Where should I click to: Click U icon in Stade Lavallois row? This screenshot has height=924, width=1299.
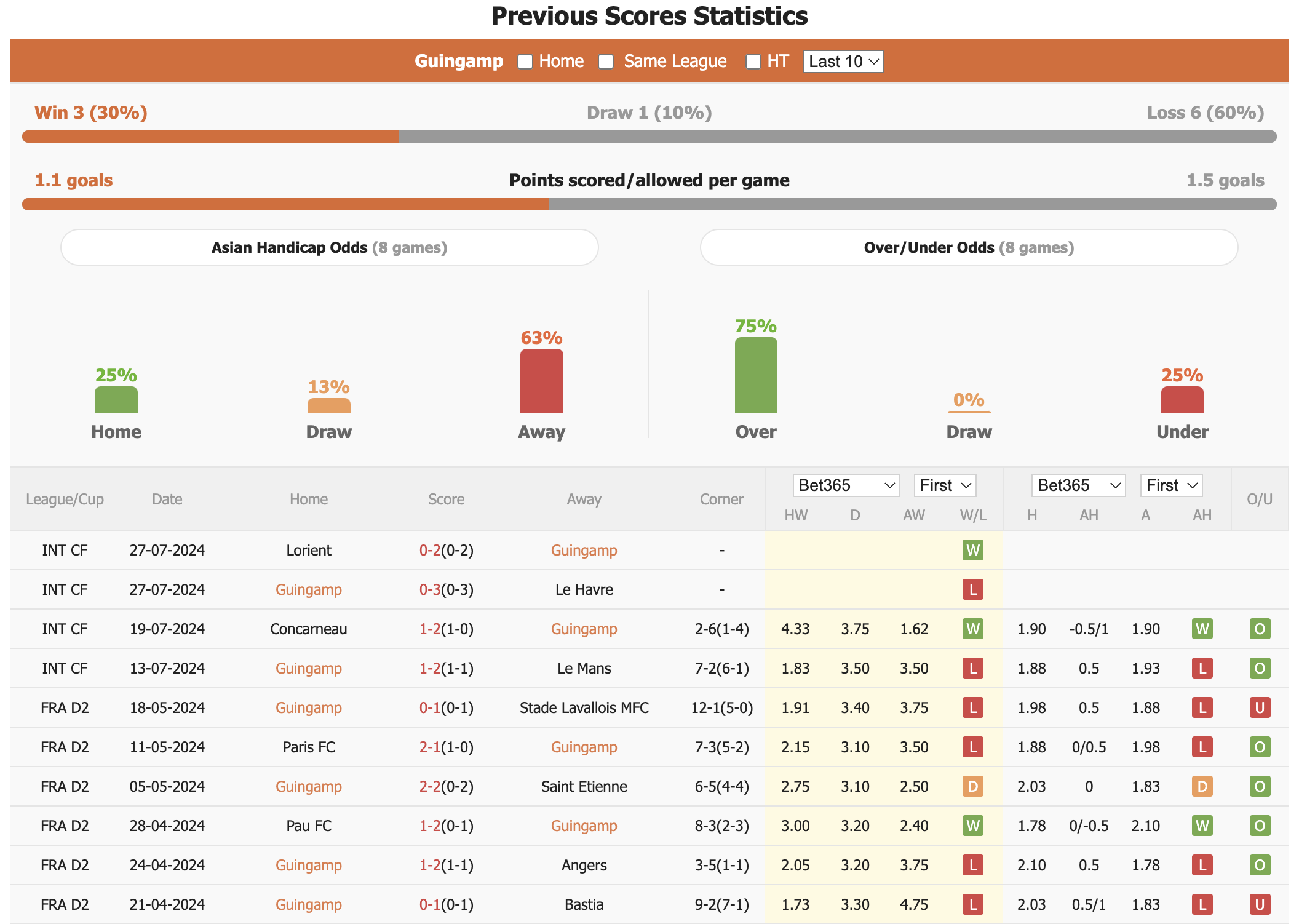click(x=1260, y=707)
